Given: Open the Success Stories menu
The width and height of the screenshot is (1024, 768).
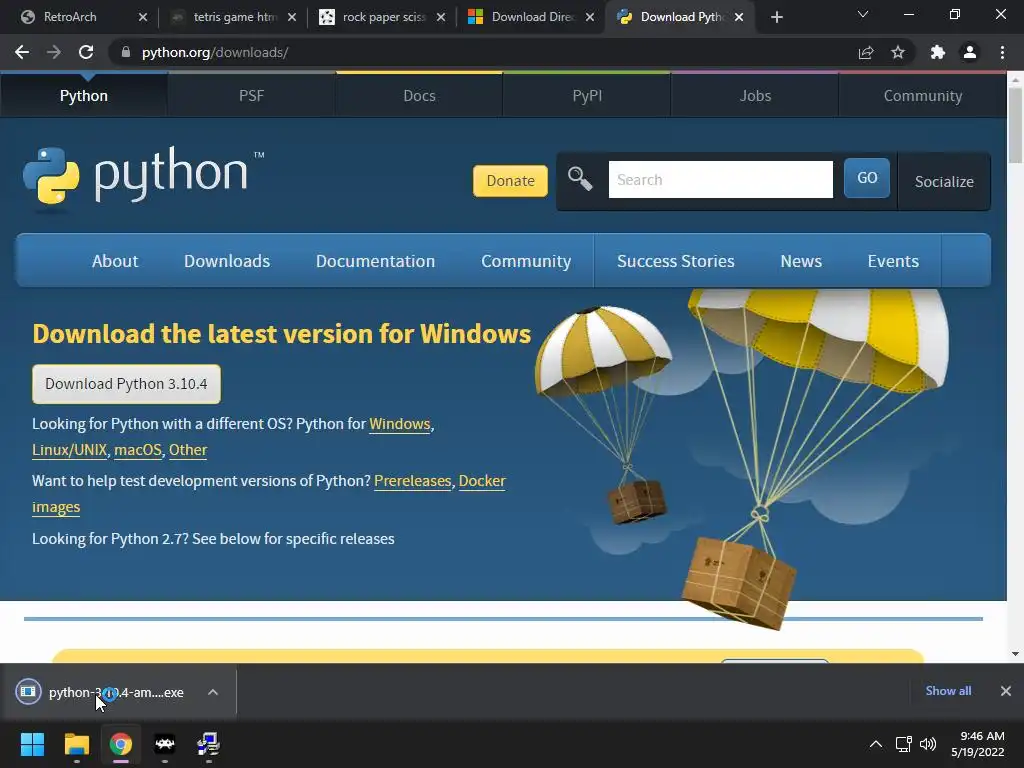Looking at the screenshot, I should (x=676, y=261).
